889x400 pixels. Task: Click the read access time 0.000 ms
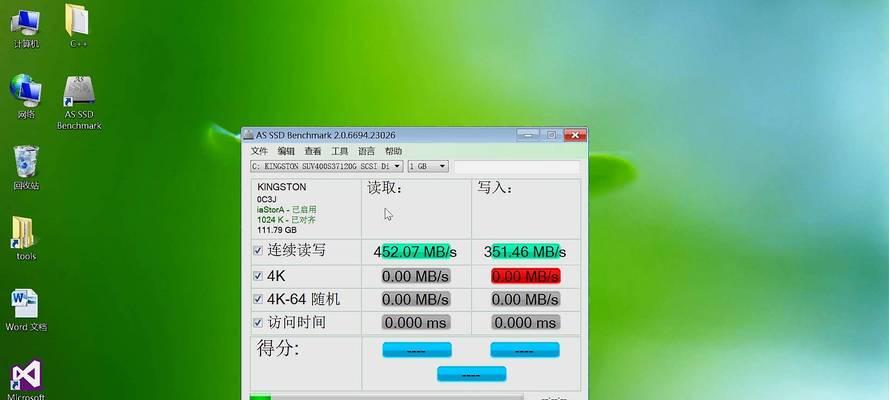pyautogui.click(x=416, y=322)
